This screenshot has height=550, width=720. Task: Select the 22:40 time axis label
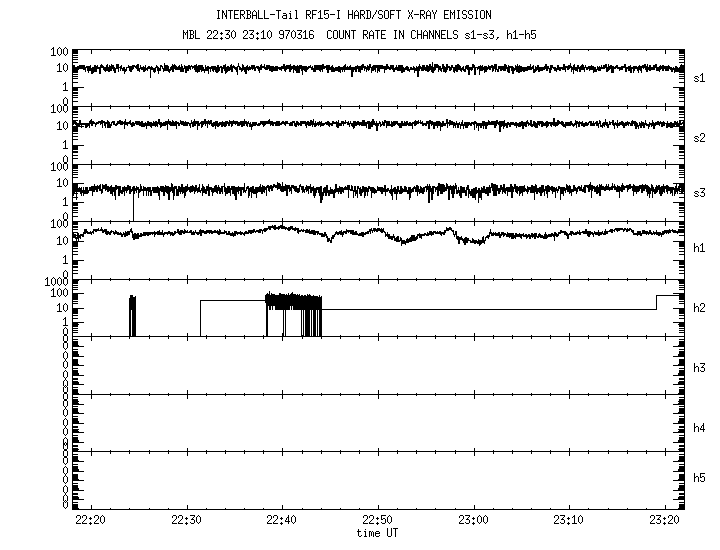pyautogui.click(x=282, y=520)
